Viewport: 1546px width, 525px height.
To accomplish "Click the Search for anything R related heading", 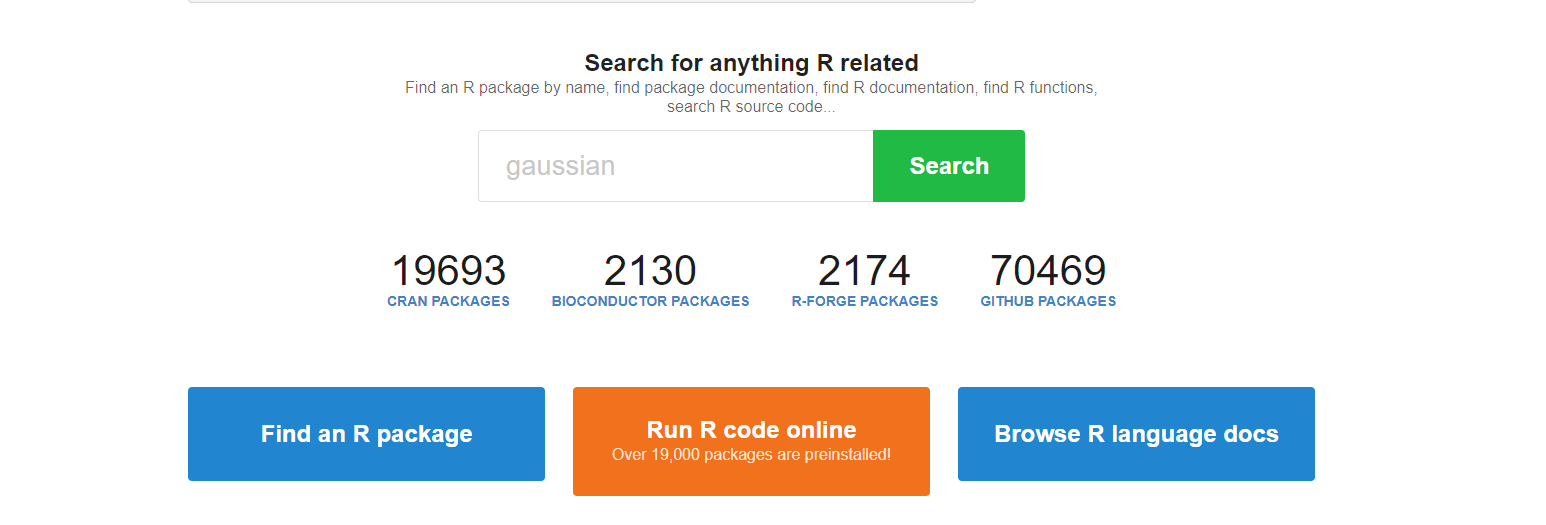I will click(x=751, y=63).
